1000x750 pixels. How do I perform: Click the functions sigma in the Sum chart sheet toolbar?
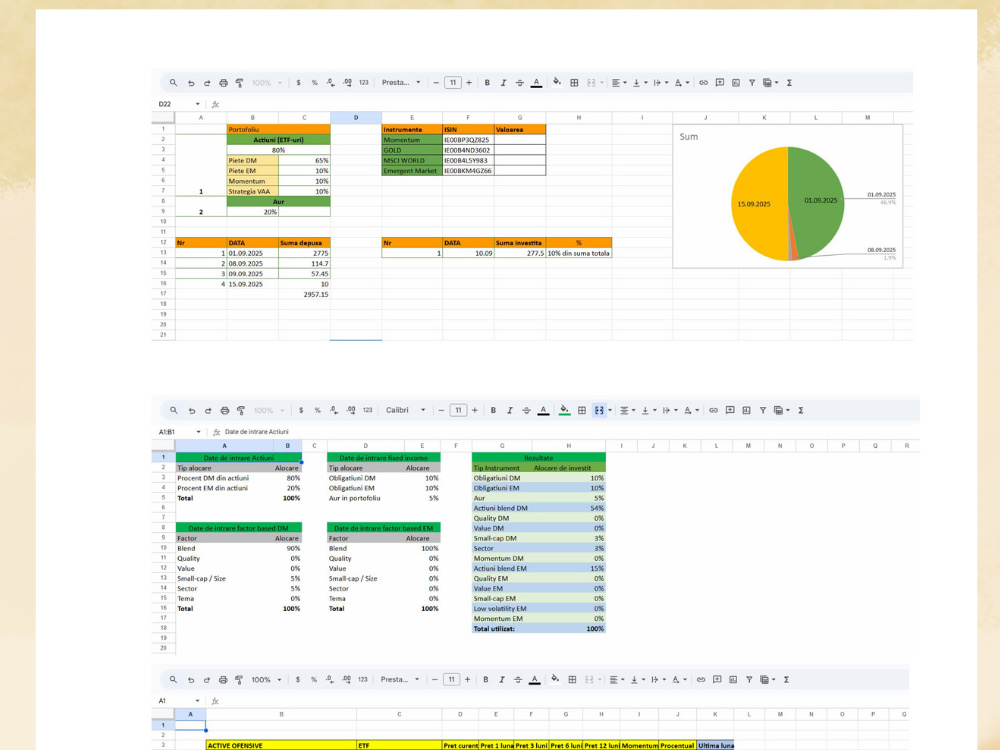[x=790, y=83]
